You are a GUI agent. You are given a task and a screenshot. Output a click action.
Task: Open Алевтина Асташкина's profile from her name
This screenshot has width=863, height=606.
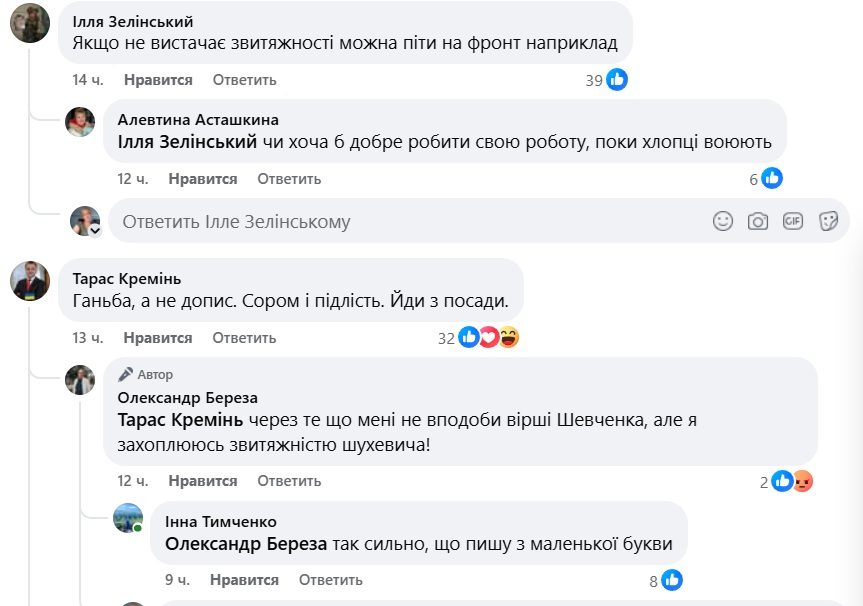click(198, 120)
